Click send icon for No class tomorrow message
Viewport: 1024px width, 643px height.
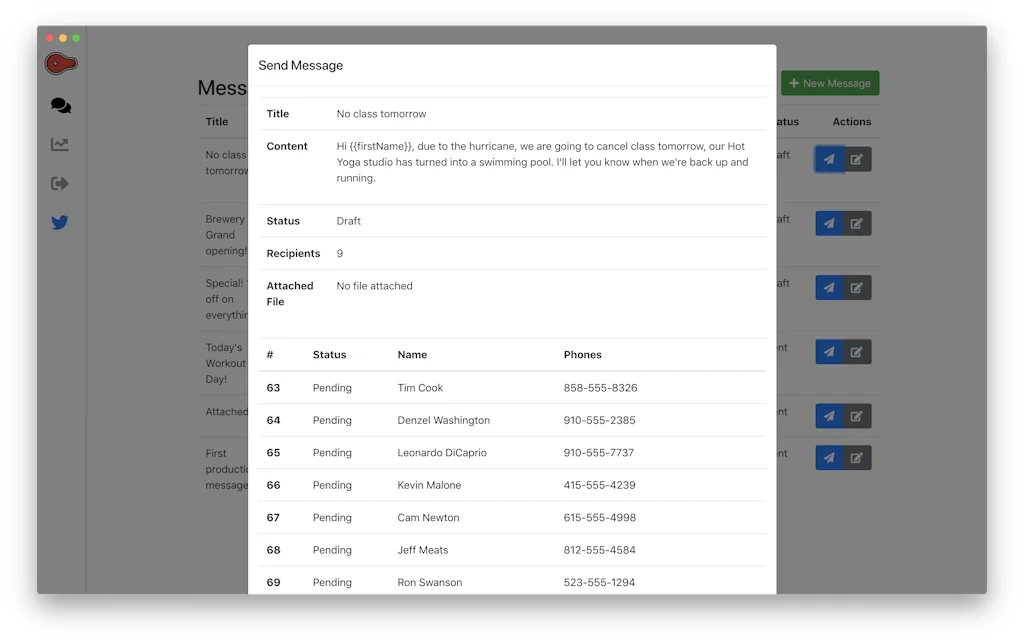pos(829,159)
